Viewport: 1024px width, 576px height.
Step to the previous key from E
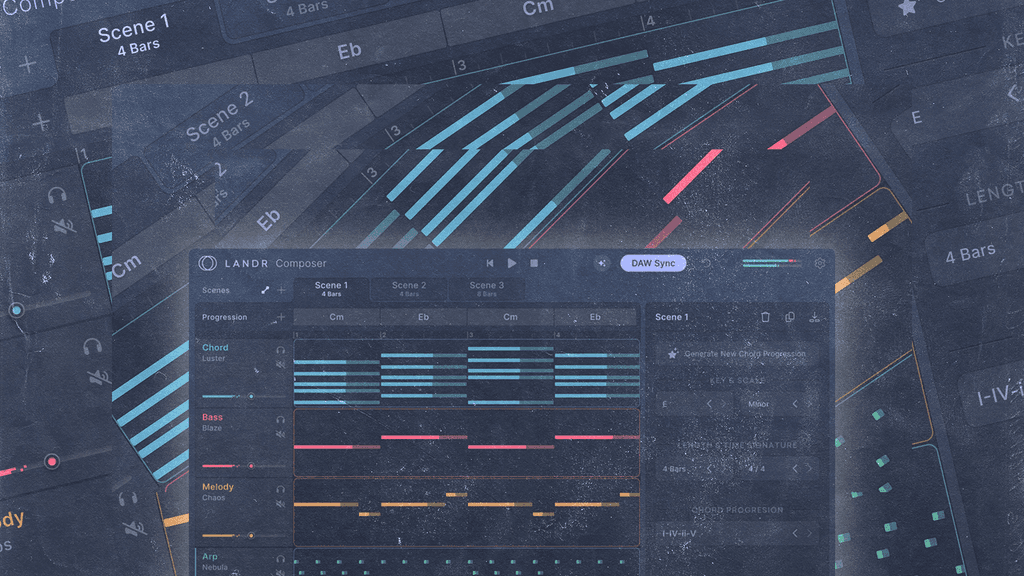pyautogui.click(x=709, y=404)
